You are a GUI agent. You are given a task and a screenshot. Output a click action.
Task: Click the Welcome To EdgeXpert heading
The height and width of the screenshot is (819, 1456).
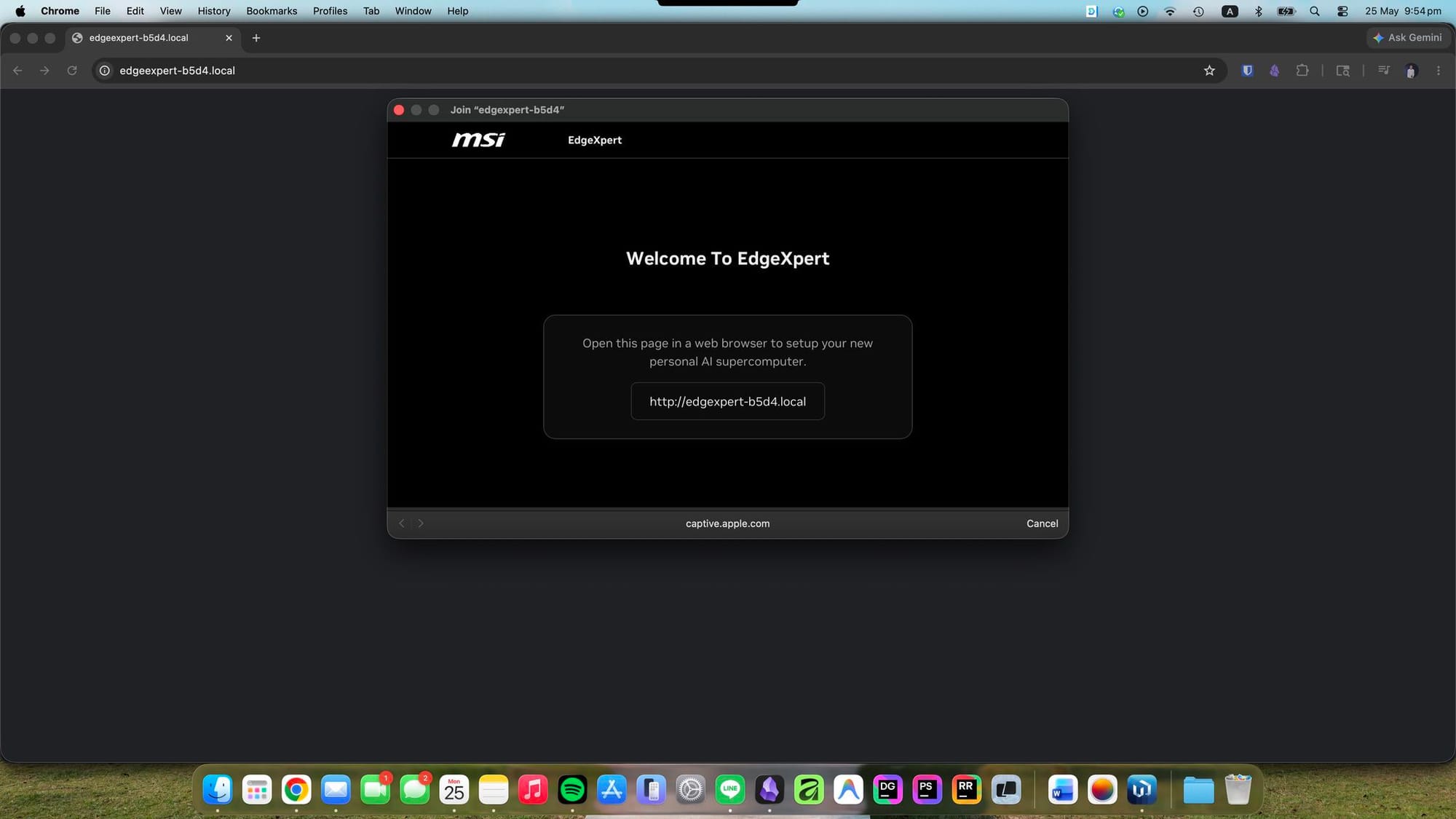click(x=727, y=258)
